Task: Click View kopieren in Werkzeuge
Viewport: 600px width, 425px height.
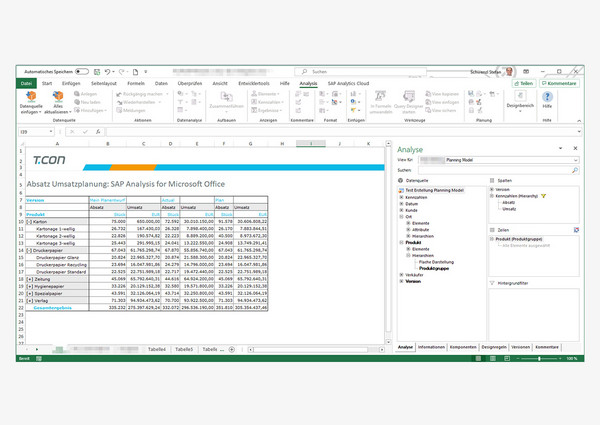Action: coord(442,94)
